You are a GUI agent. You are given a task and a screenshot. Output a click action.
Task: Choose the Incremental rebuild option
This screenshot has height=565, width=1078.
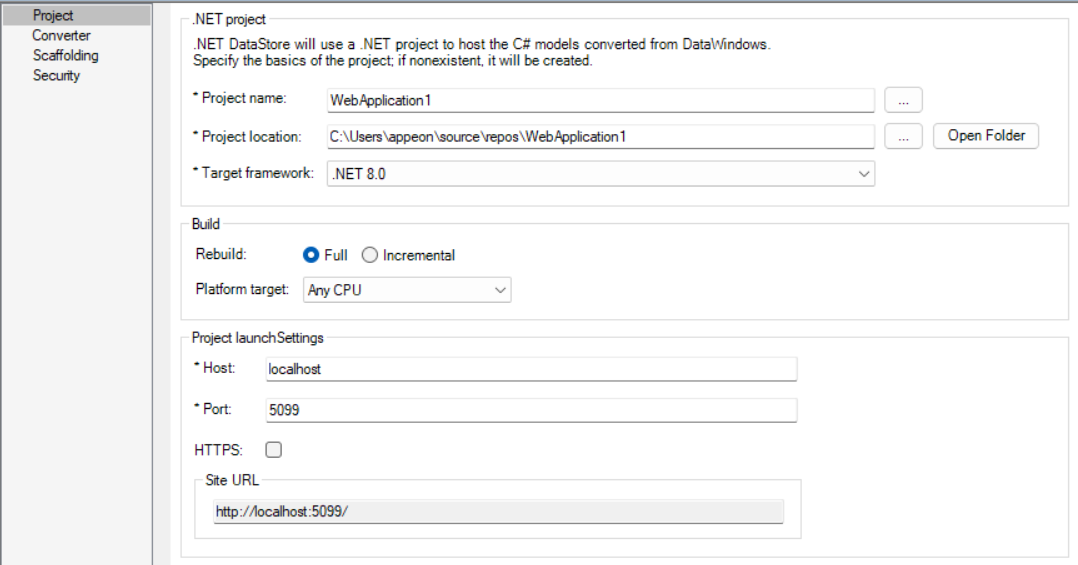tap(370, 255)
